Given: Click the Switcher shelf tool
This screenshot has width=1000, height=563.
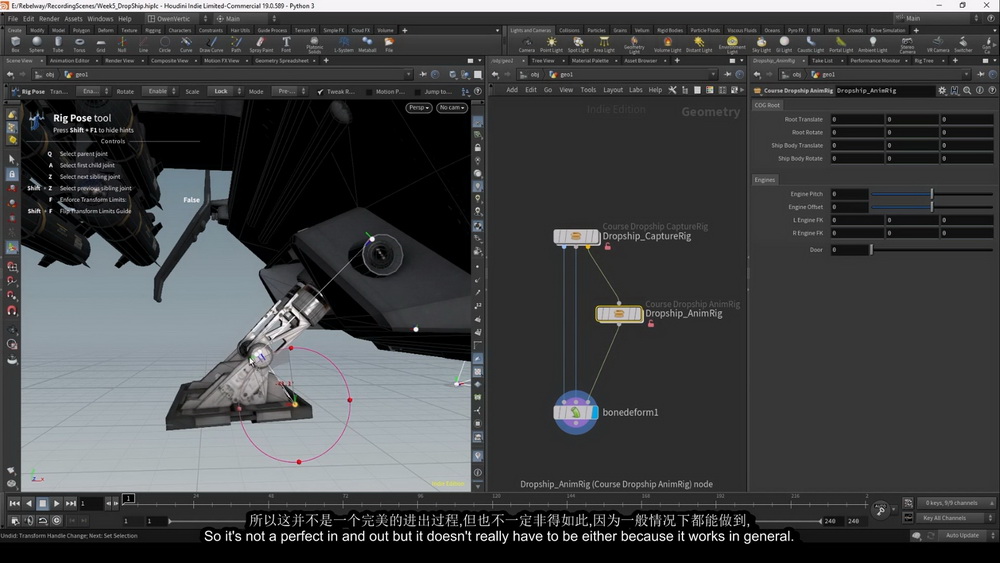Looking at the screenshot, I should pos(963,45).
